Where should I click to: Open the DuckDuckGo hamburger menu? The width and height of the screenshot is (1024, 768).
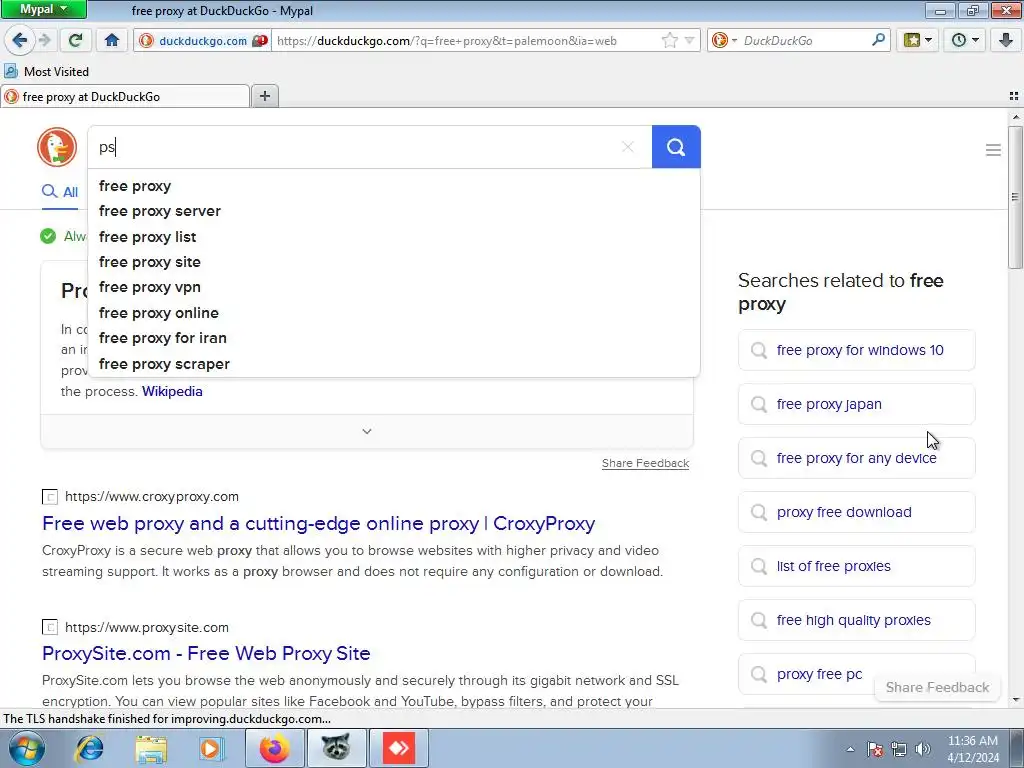(993, 150)
